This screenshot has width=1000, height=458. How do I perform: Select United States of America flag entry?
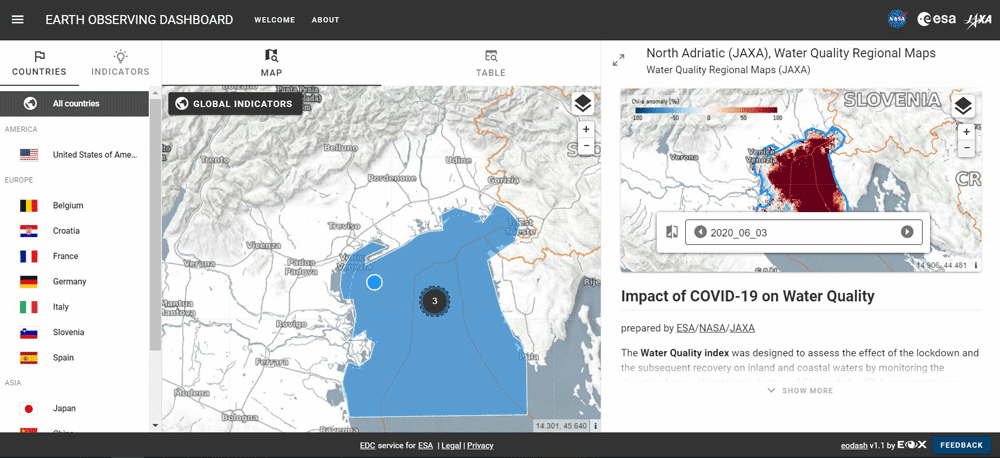pos(75,154)
